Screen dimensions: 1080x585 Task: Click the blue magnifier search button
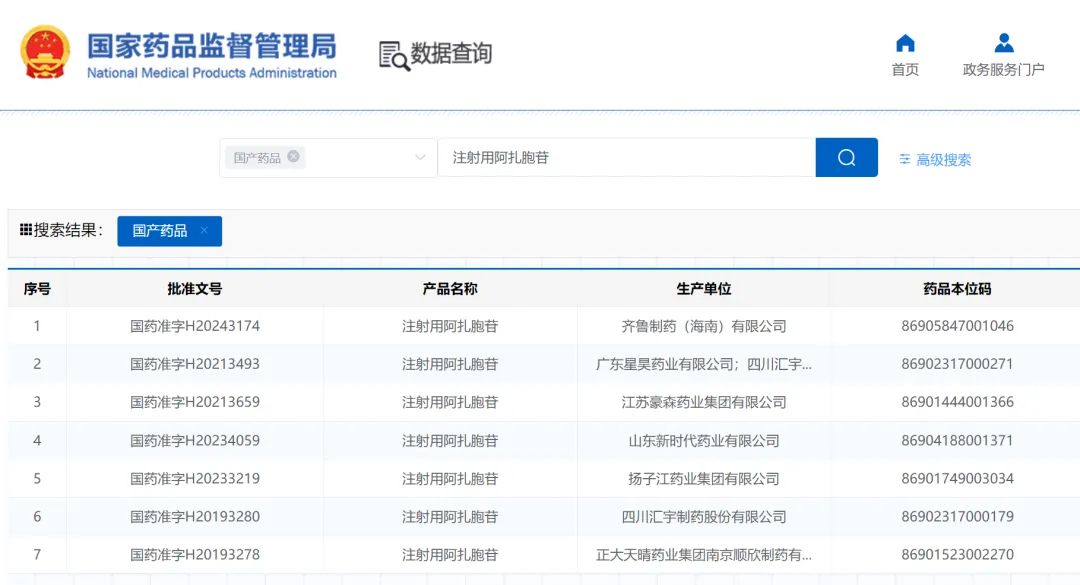pyautogui.click(x=846, y=158)
